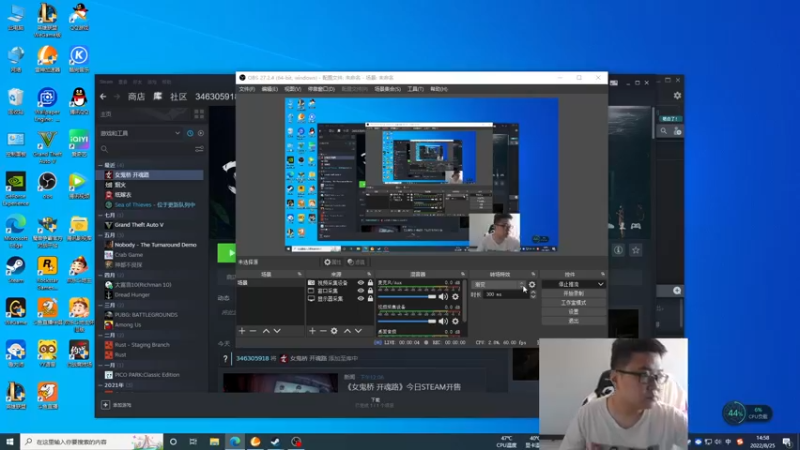Screen dimensions: 800x450
Task: Open the 渐变 transition type dropdown
Action: [x=499, y=285]
